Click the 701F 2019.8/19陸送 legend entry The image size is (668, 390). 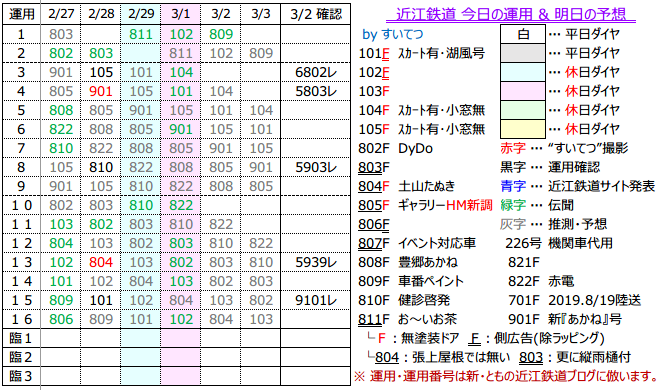click(574, 300)
